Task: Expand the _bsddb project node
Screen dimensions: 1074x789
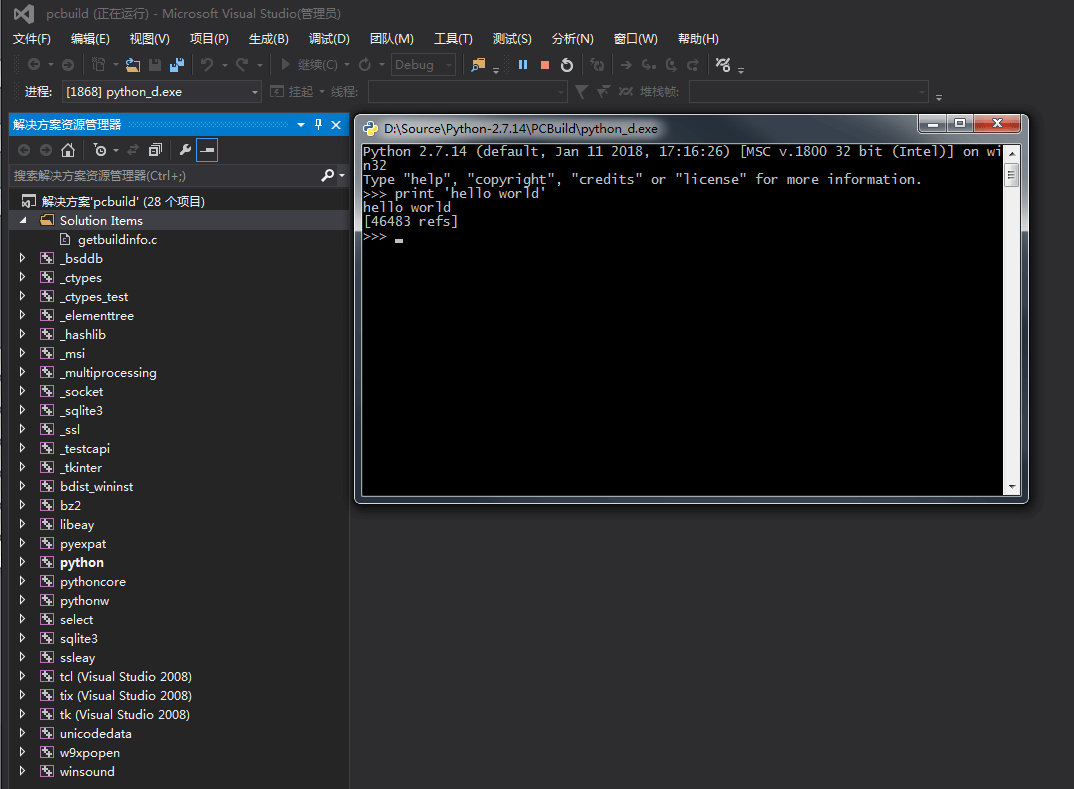Action: (23, 258)
